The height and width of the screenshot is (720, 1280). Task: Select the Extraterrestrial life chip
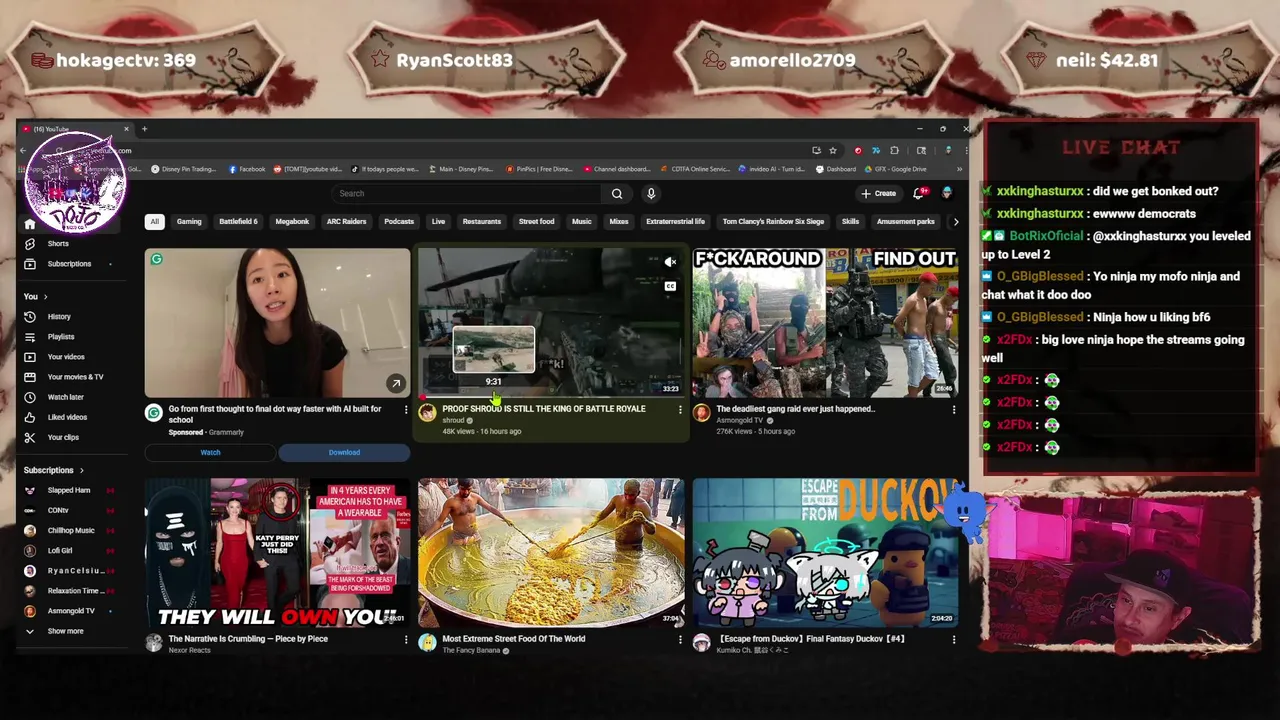pyautogui.click(x=675, y=222)
